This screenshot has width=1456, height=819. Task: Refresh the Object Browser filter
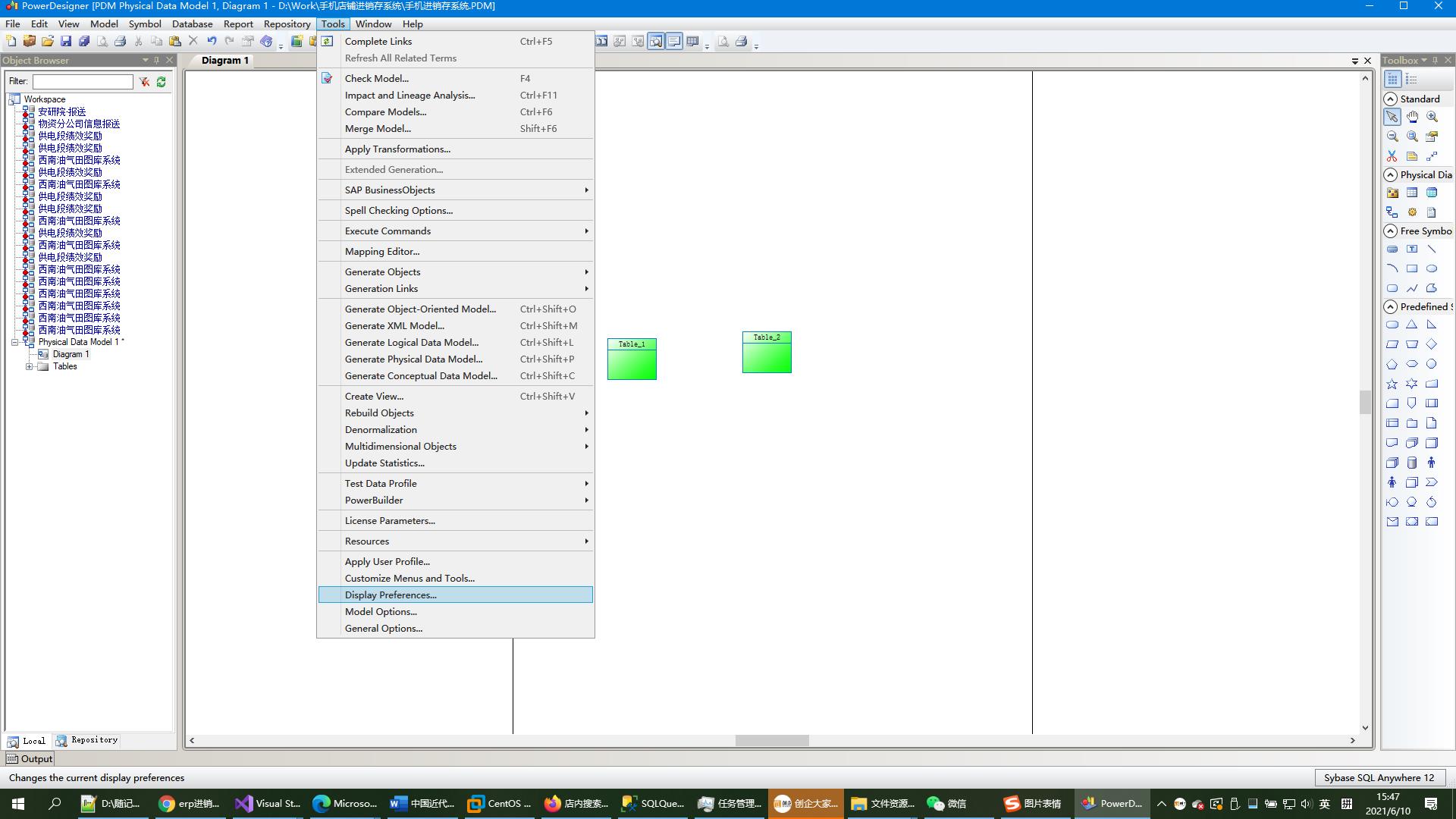[162, 82]
